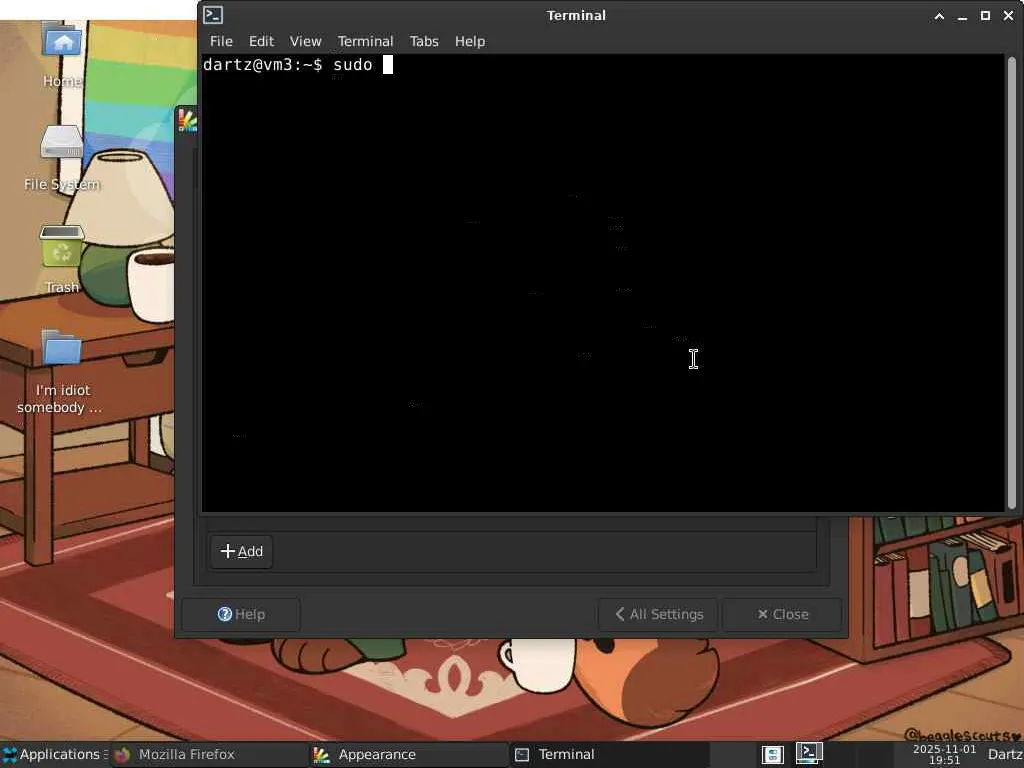1024x768 pixels.
Task: Go back to All Settings in Appearance window
Action: (658, 615)
